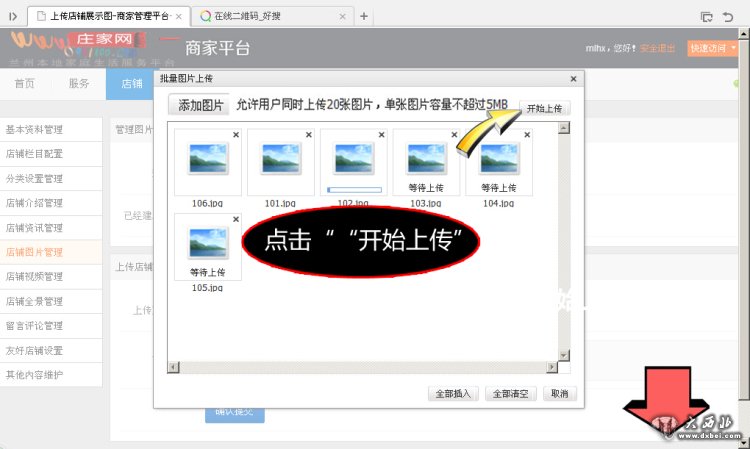Click the 102.jpg upload progress bar
Viewport: 750px width, 449px height.
point(354,188)
